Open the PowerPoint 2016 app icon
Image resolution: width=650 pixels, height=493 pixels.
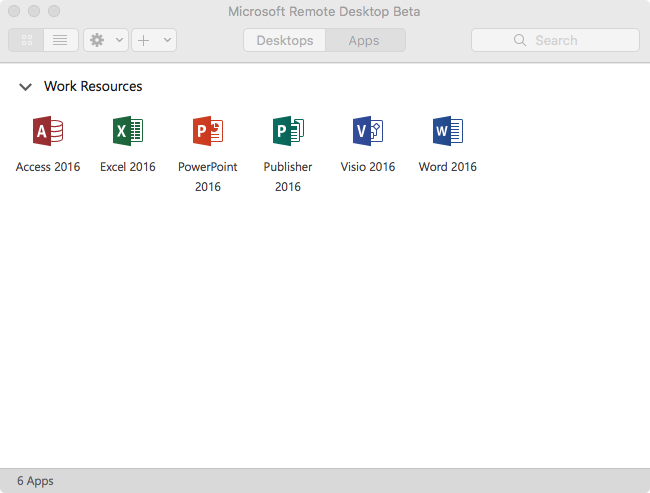pyautogui.click(x=208, y=131)
